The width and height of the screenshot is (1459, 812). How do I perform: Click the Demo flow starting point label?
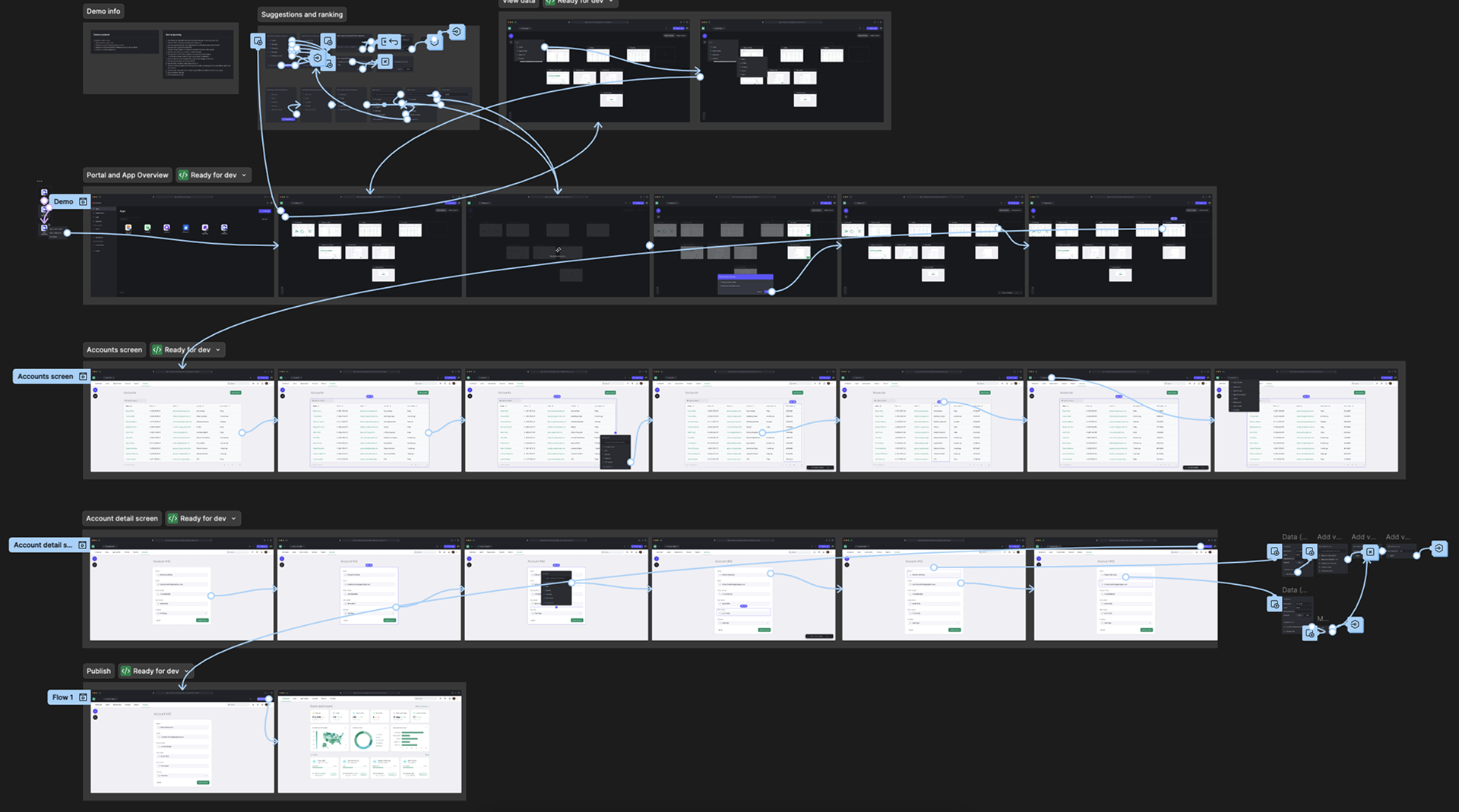tap(64, 202)
